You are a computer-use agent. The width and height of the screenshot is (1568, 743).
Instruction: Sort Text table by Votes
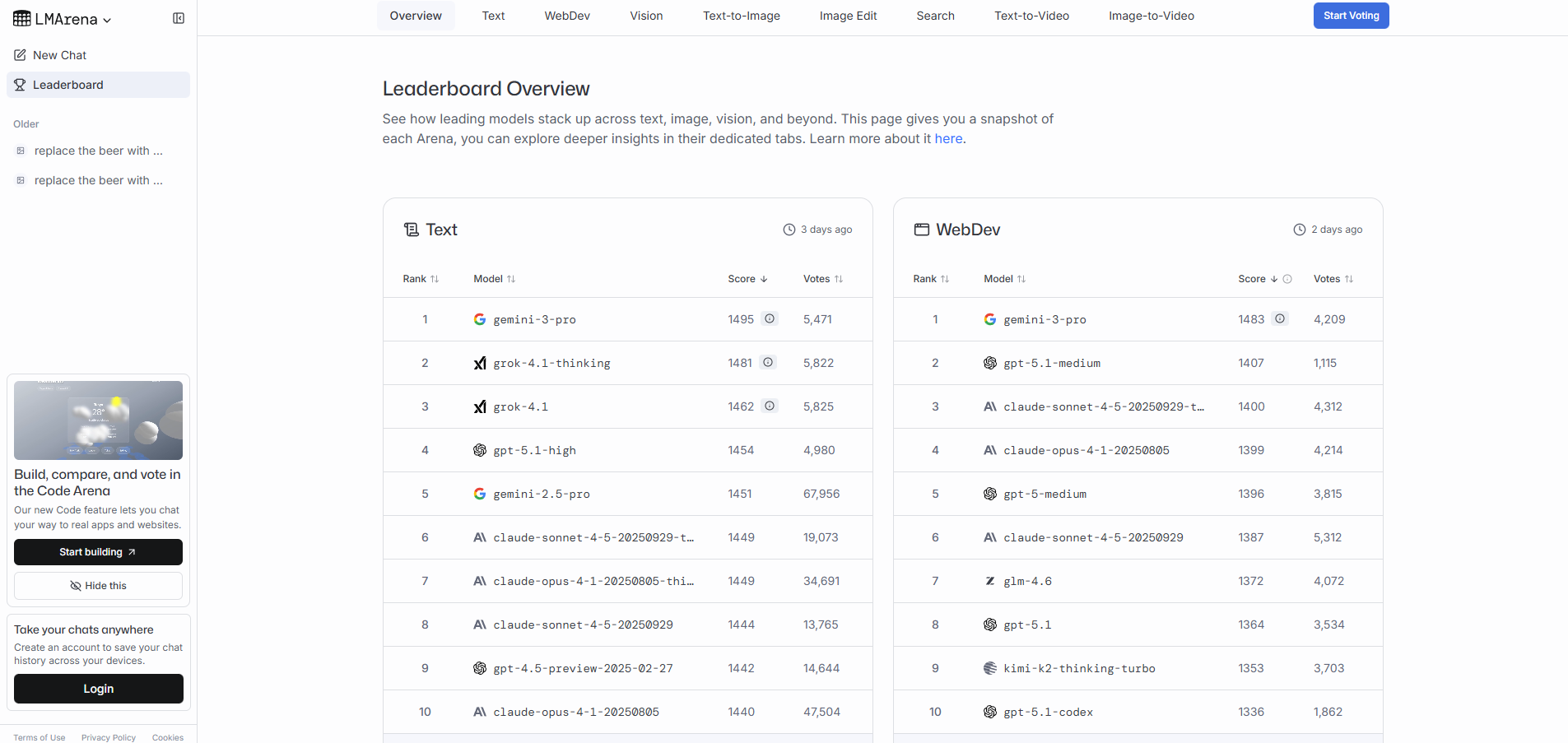point(823,279)
